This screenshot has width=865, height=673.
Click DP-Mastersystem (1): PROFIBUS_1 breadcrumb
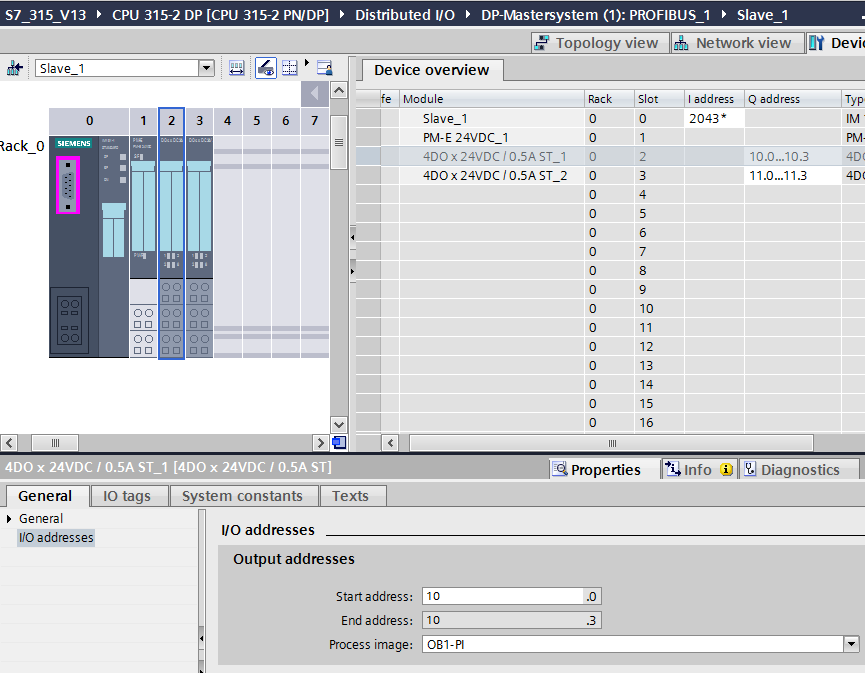596,15
